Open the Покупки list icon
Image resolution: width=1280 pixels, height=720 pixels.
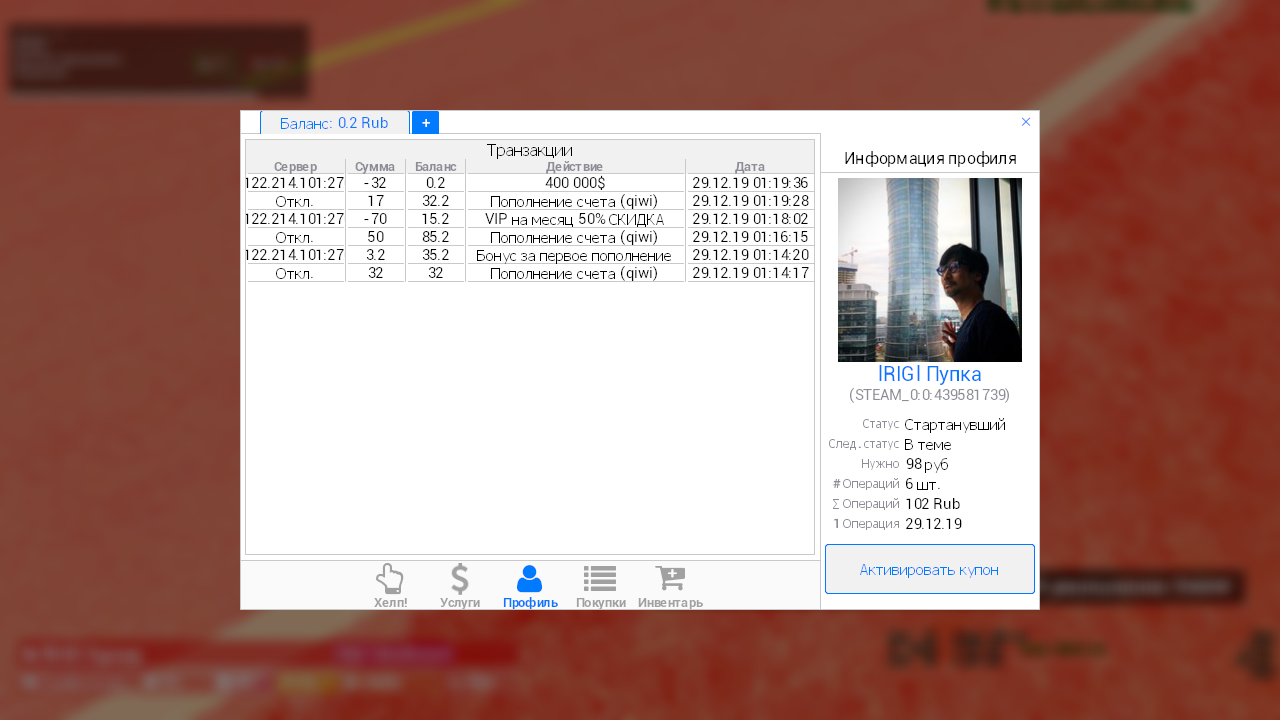[600, 579]
